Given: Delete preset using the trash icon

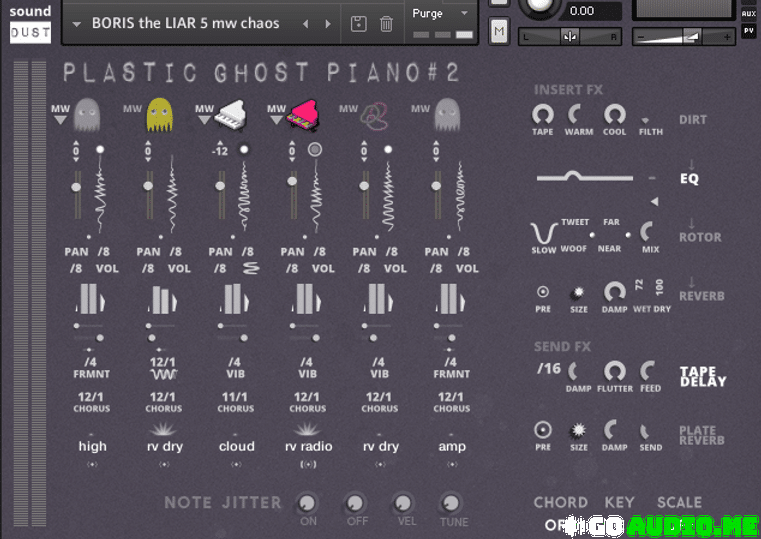Looking at the screenshot, I should [386, 23].
